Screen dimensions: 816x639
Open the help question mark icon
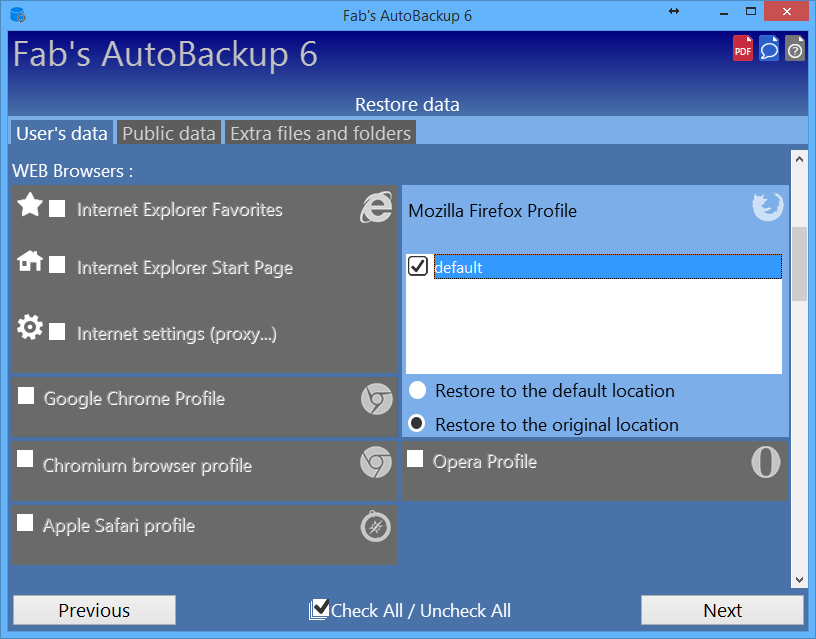[x=795, y=48]
